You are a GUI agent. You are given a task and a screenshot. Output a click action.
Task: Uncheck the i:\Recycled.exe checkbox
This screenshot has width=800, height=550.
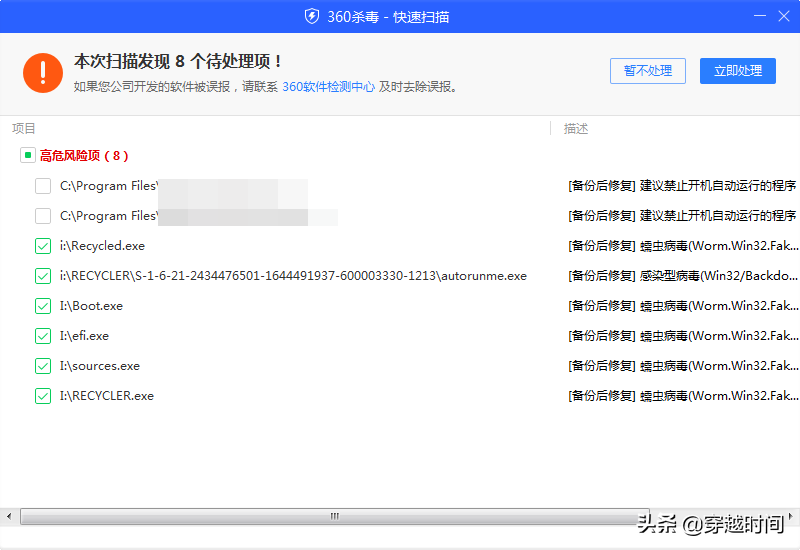point(43,246)
